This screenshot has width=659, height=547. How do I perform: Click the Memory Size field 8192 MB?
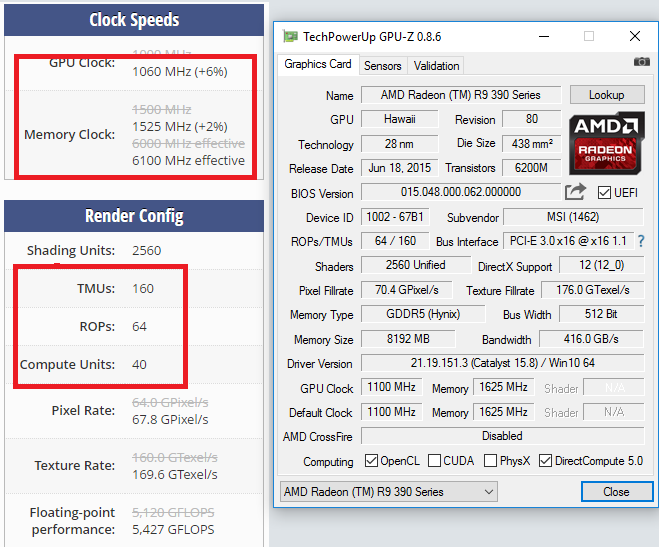click(408, 339)
